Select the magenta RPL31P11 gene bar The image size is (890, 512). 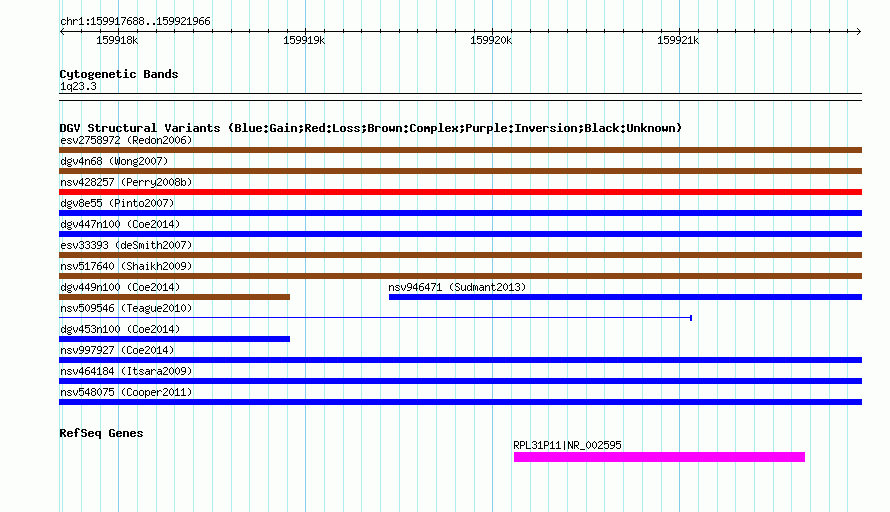coord(660,458)
